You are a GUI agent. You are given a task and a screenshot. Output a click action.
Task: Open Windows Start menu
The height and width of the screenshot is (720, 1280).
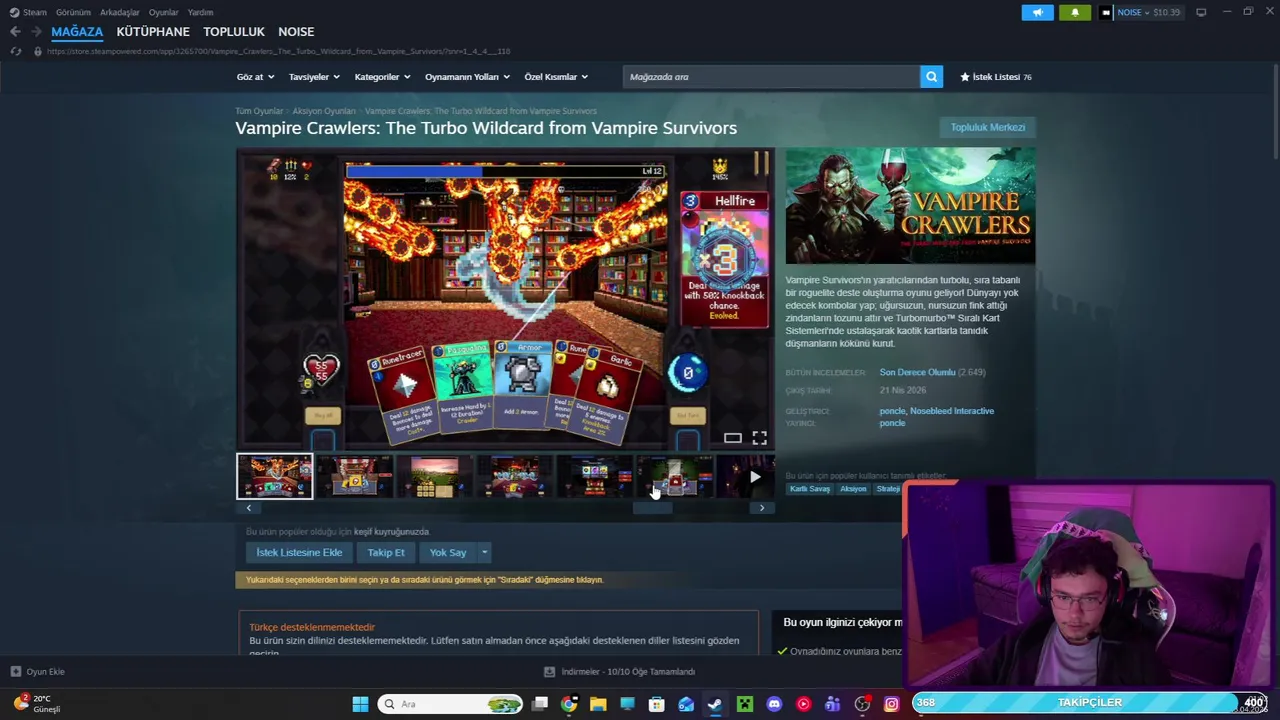pos(360,704)
